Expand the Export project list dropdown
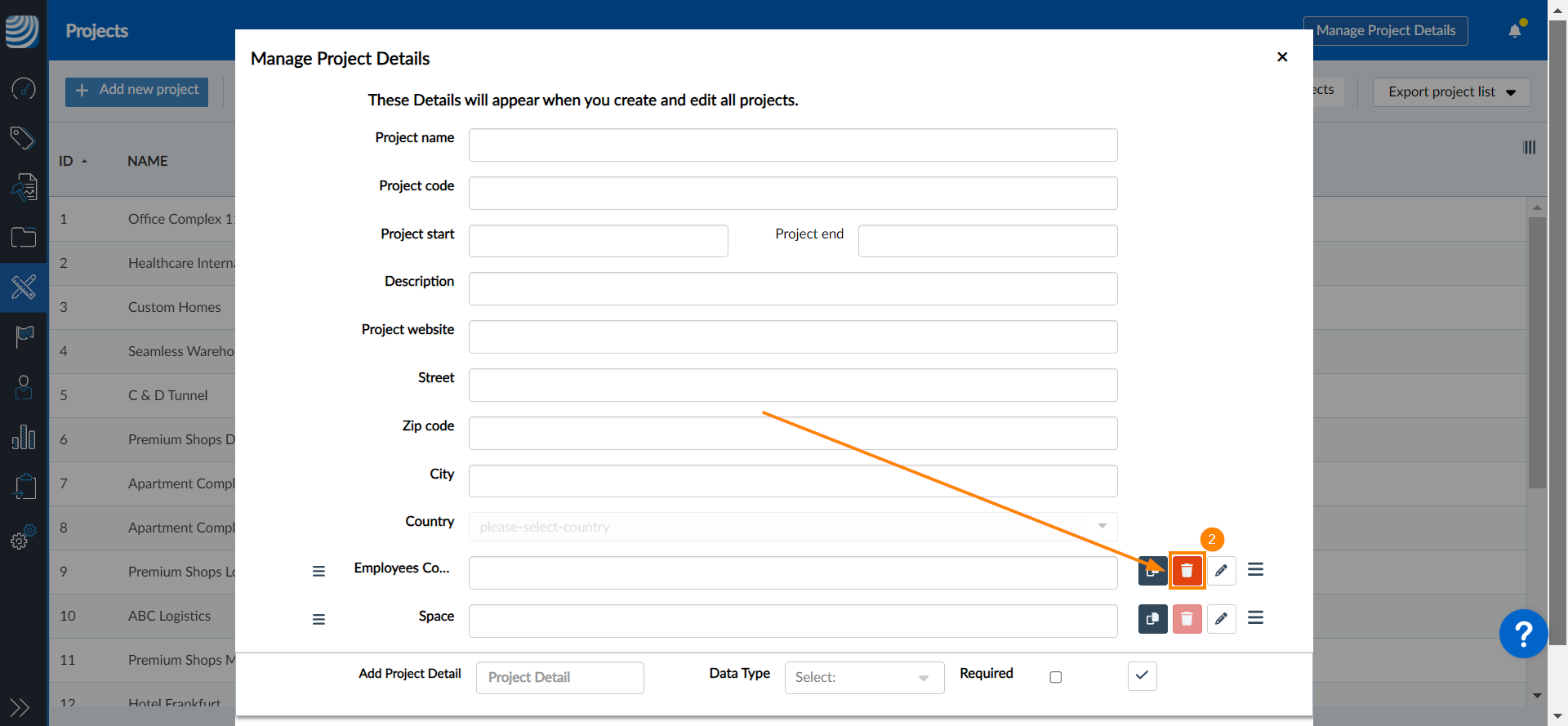1568x726 pixels. pyautogui.click(x=1451, y=92)
